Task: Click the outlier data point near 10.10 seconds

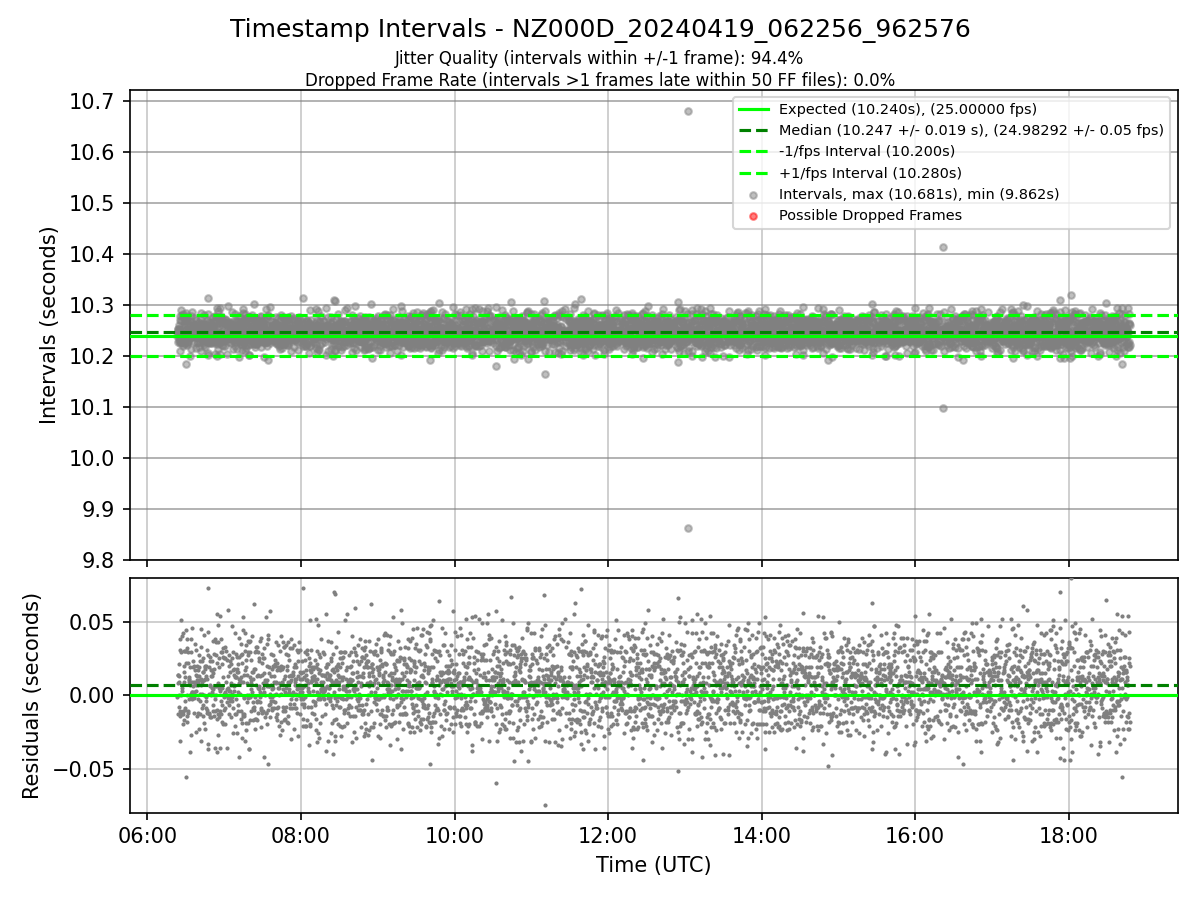Action: coord(943,408)
